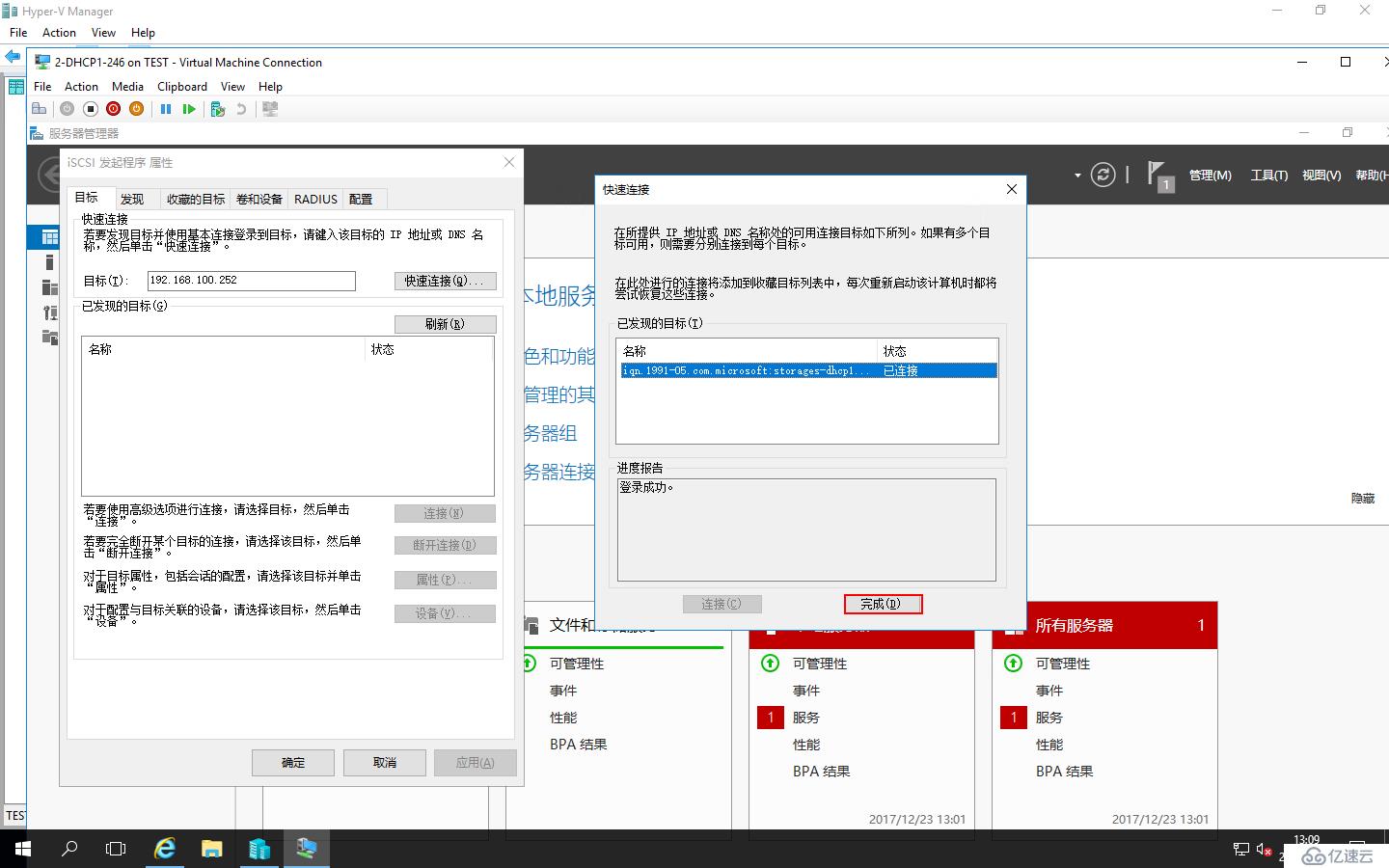Click 取消 in iSCSI properties
The width and height of the screenshot is (1389, 868).
(x=385, y=762)
